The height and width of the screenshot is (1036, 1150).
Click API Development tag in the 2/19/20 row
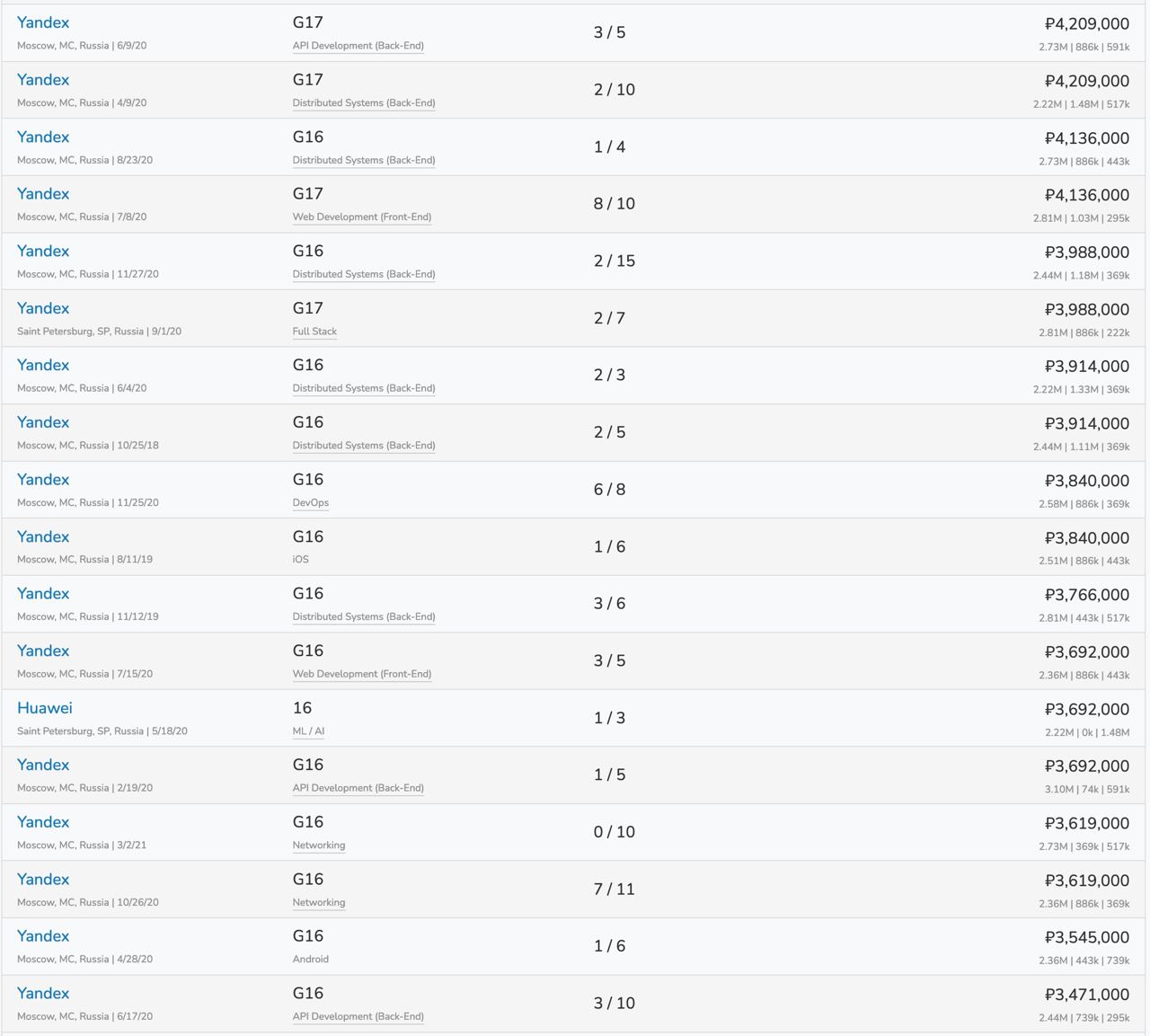[x=358, y=788]
